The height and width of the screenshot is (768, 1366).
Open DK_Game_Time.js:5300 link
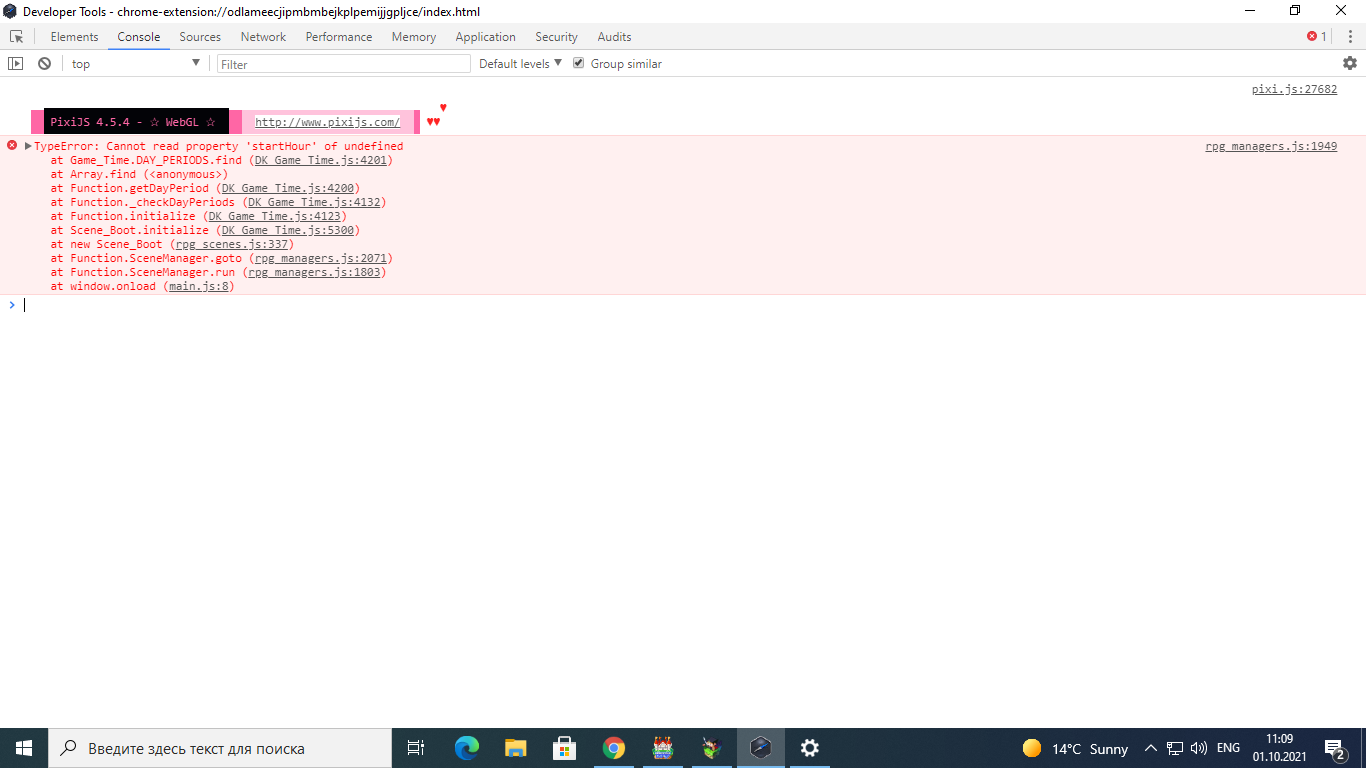(288, 230)
